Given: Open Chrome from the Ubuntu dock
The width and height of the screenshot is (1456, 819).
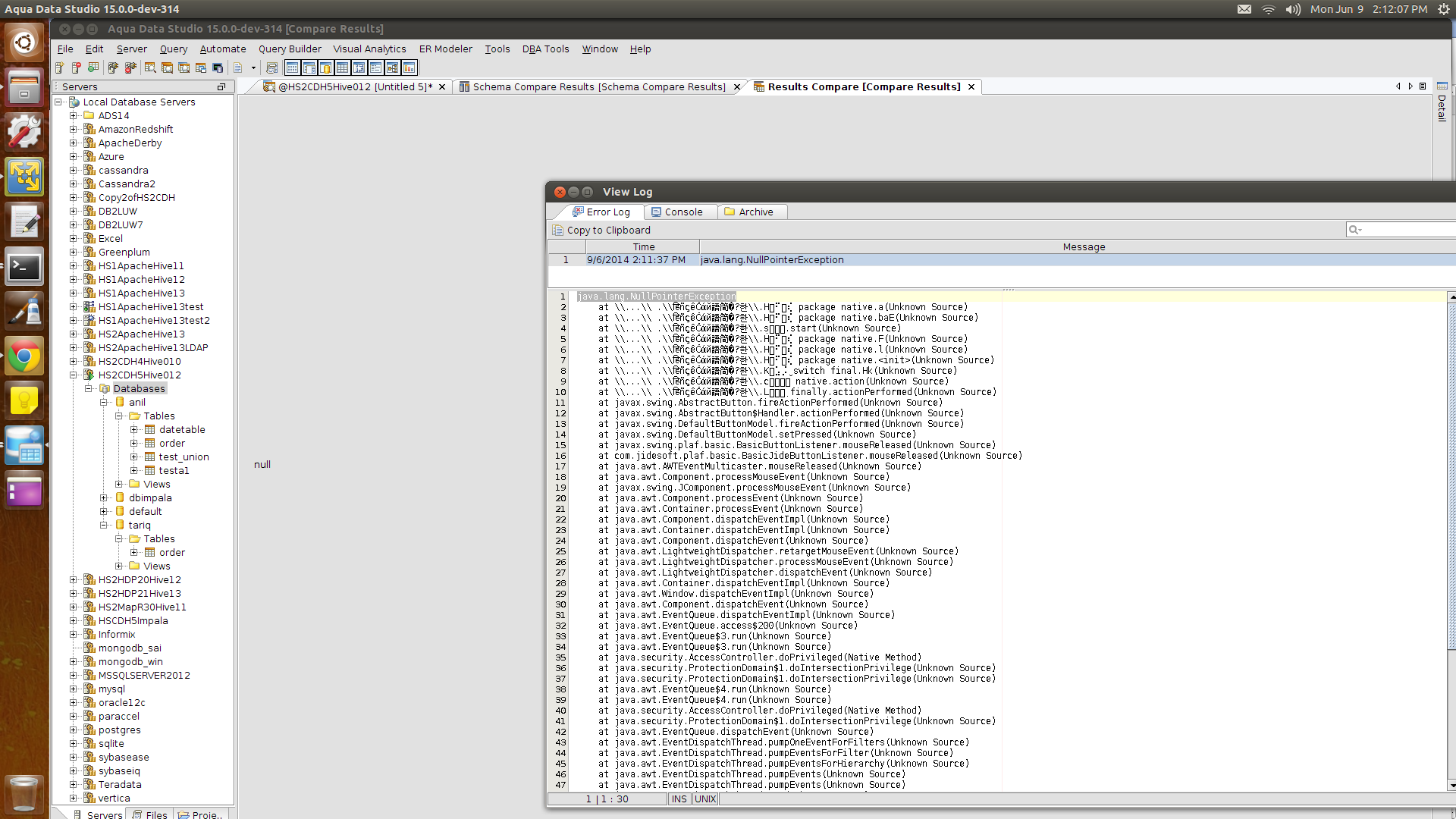Looking at the screenshot, I should pyautogui.click(x=24, y=356).
